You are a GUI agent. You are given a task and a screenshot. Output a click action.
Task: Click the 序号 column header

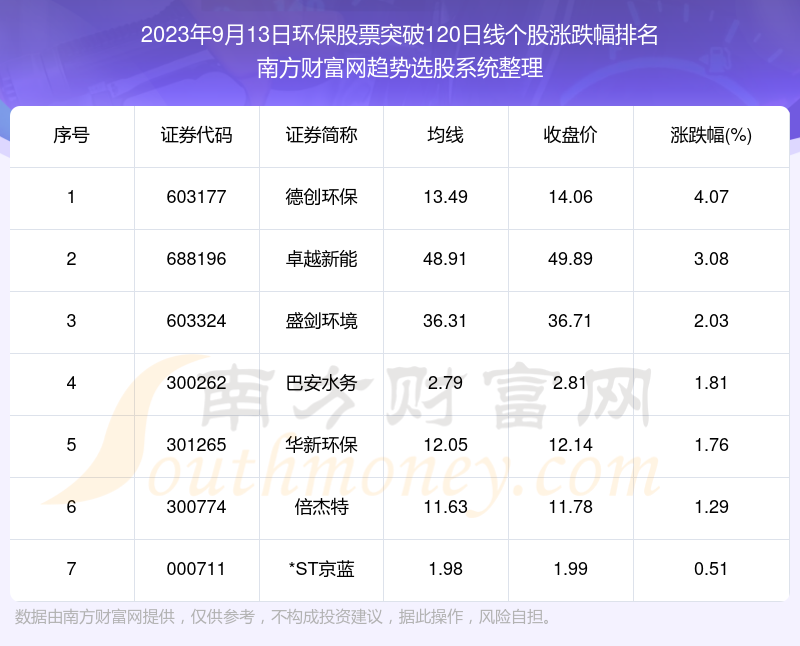71,135
